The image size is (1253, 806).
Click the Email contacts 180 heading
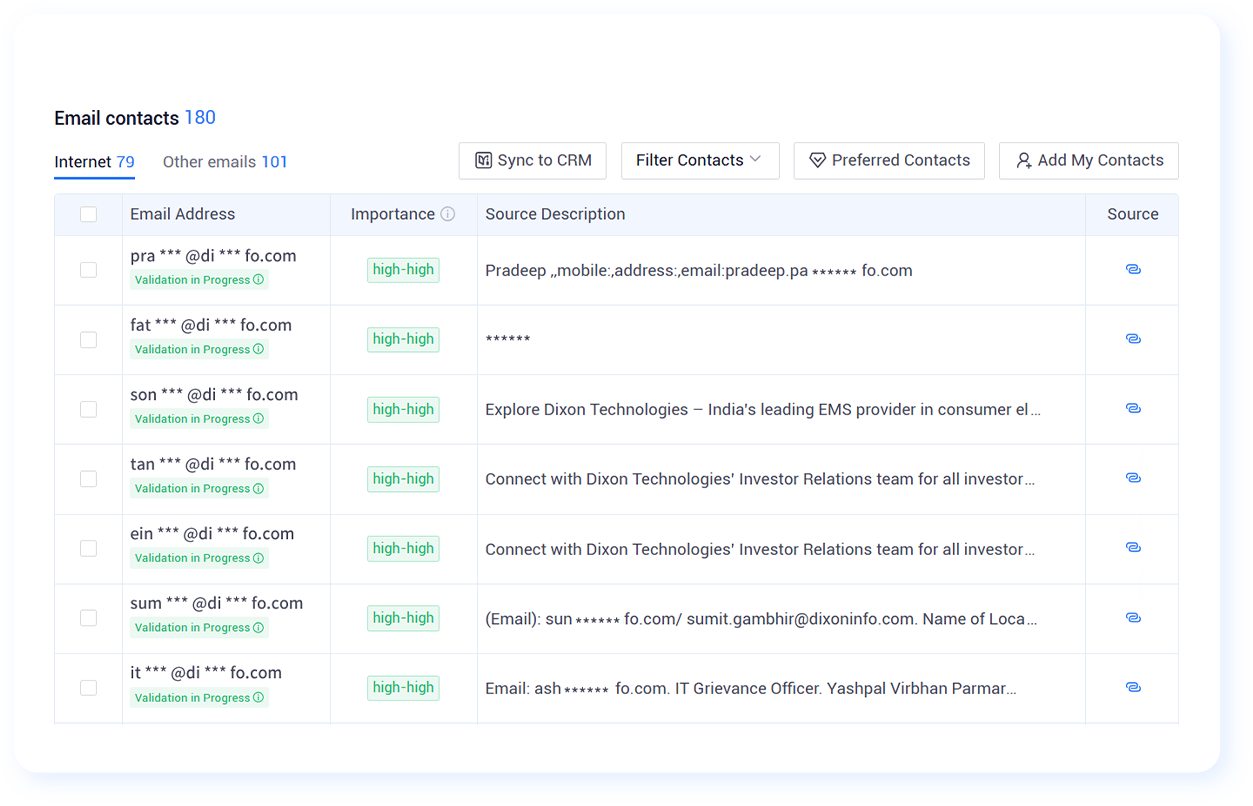coord(135,118)
